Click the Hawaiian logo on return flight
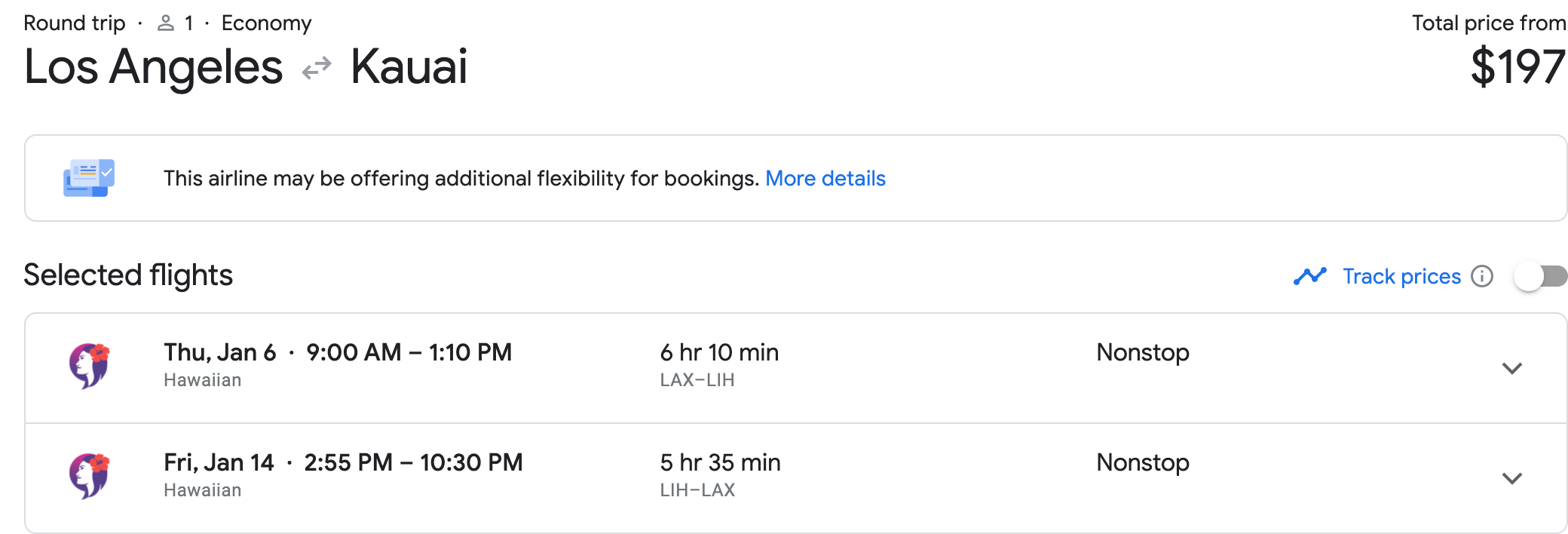This screenshot has height=534, width=1568. click(90, 476)
